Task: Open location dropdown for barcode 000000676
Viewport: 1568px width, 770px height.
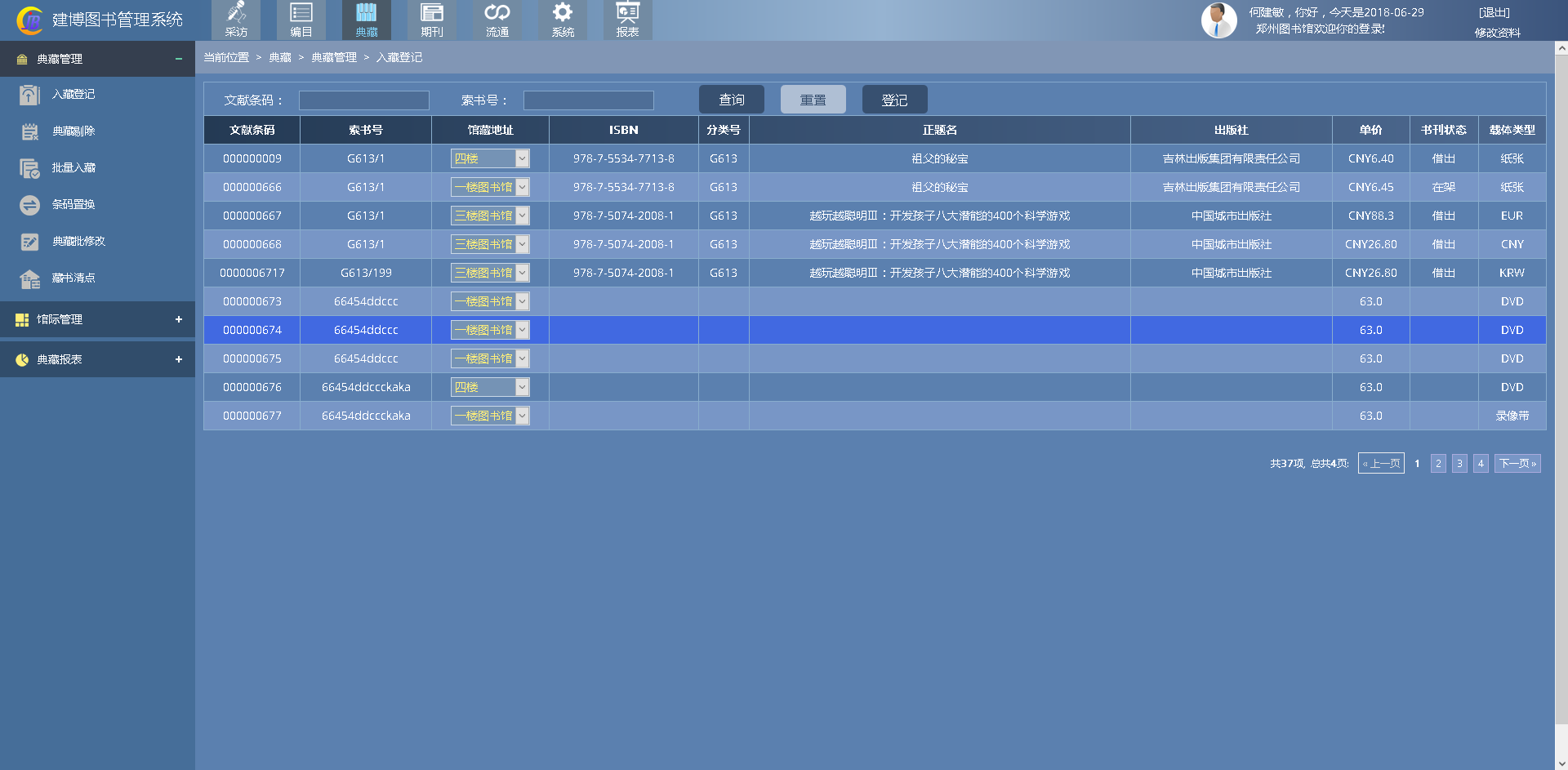Action: coord(522,387)
